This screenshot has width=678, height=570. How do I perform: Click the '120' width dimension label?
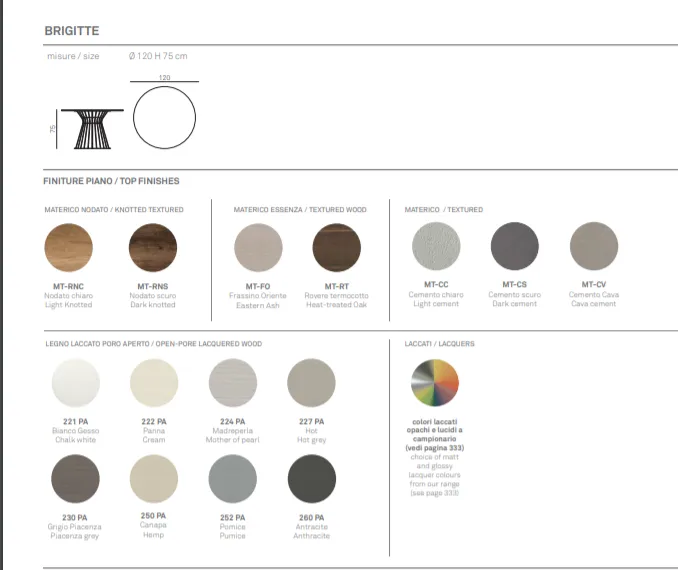tap(164, 77)
